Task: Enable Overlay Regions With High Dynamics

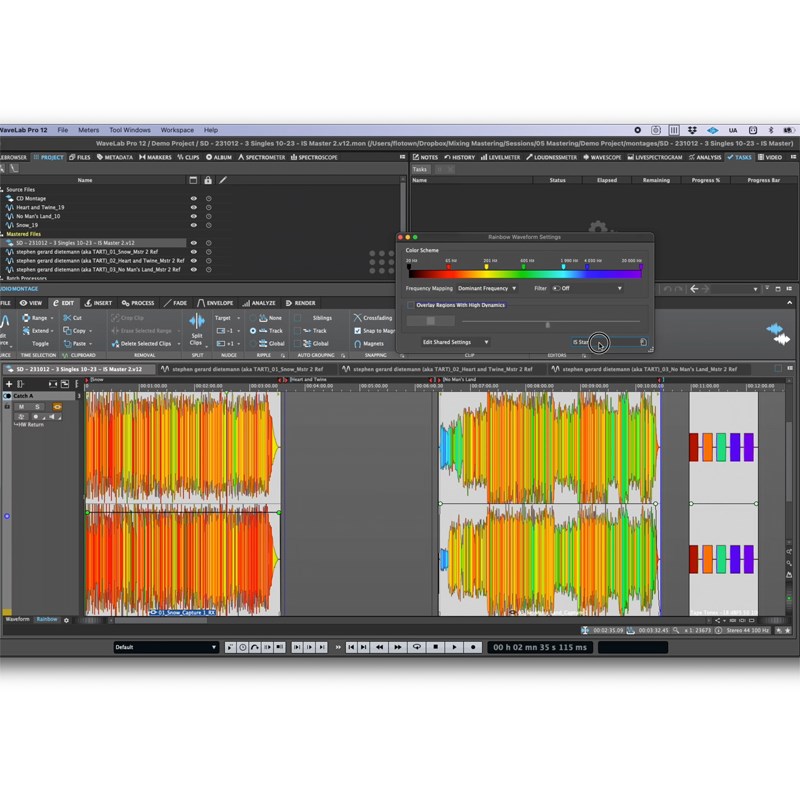Action: click(x=410, y=305)
